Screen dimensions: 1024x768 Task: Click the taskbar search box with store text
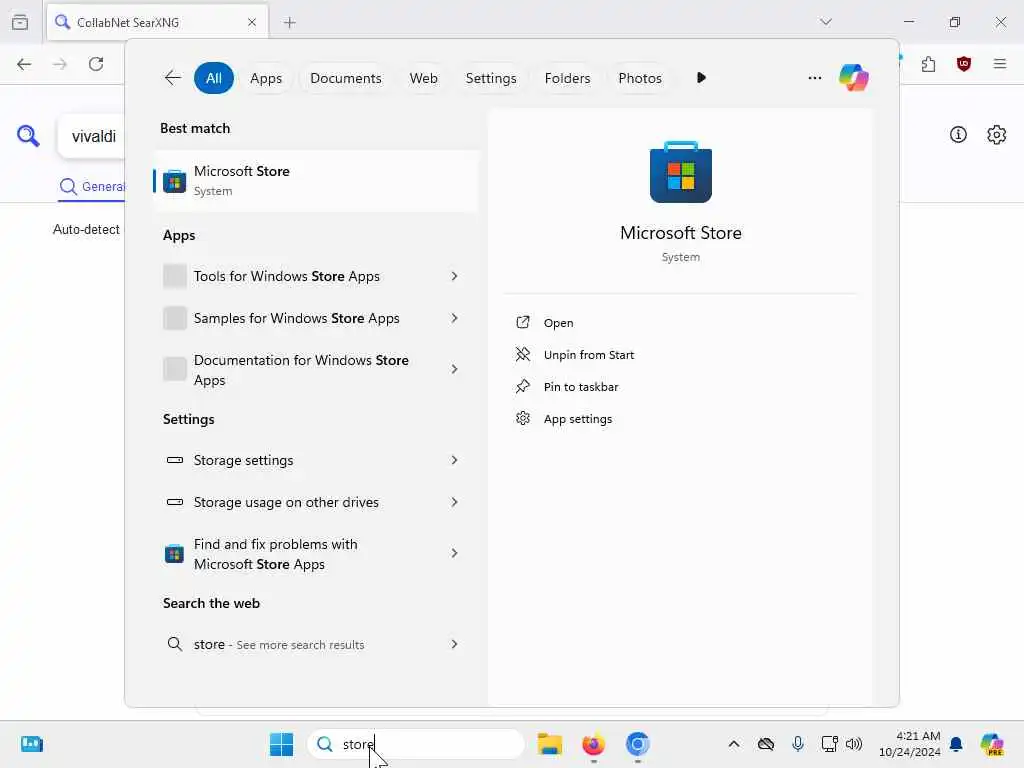coord(415,744)
